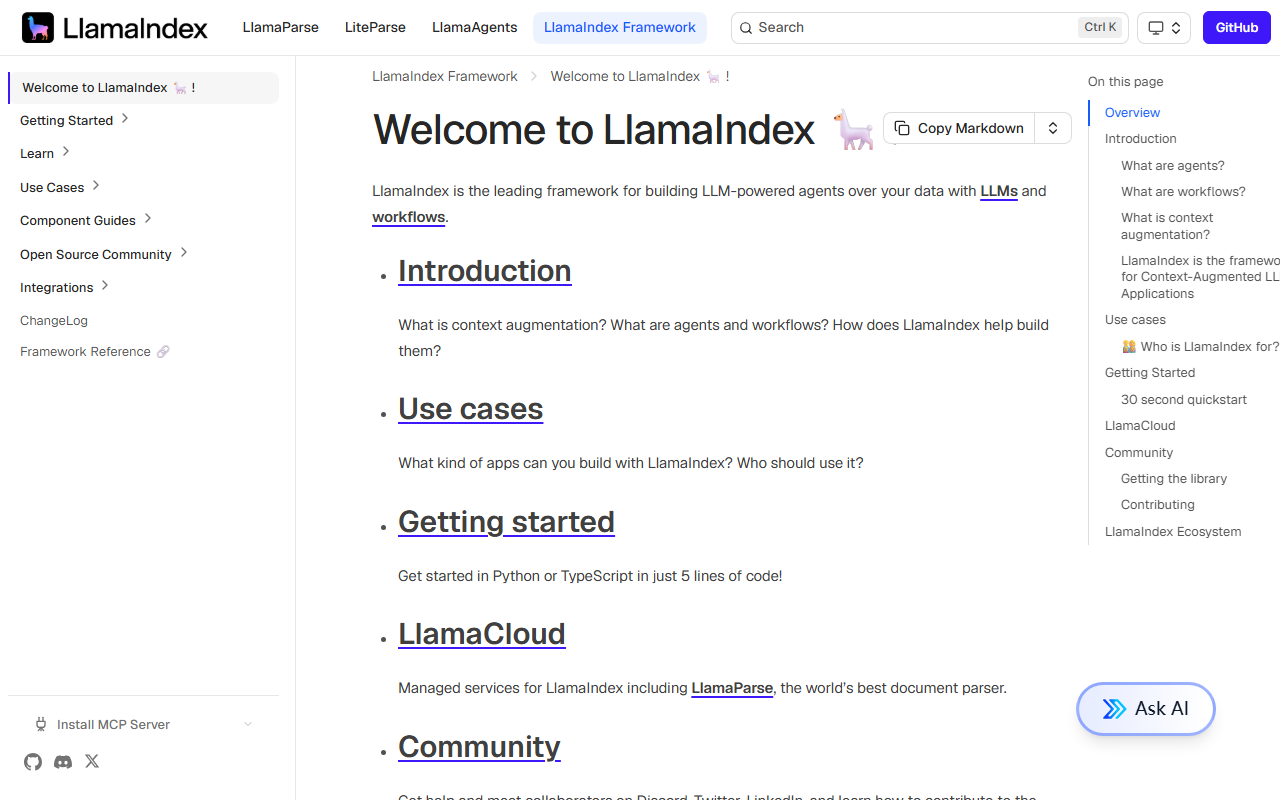Viewport: 1280px width, 800px height.
Task: Open the Use cases heading link
Action: (x=471, y=409)
